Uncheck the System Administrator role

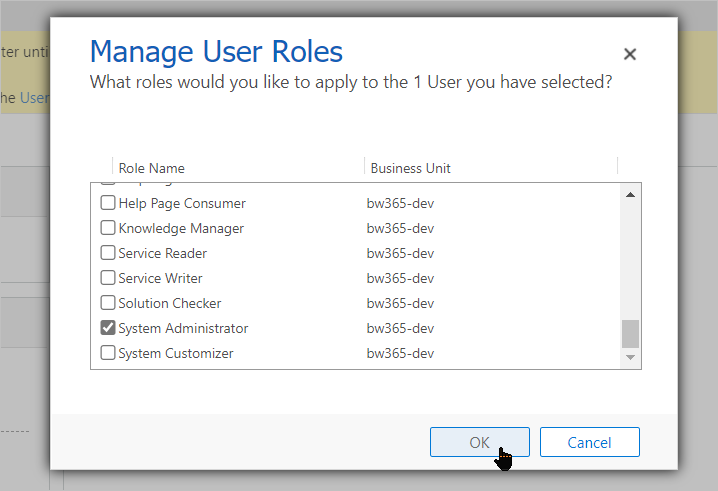(108, 328)
